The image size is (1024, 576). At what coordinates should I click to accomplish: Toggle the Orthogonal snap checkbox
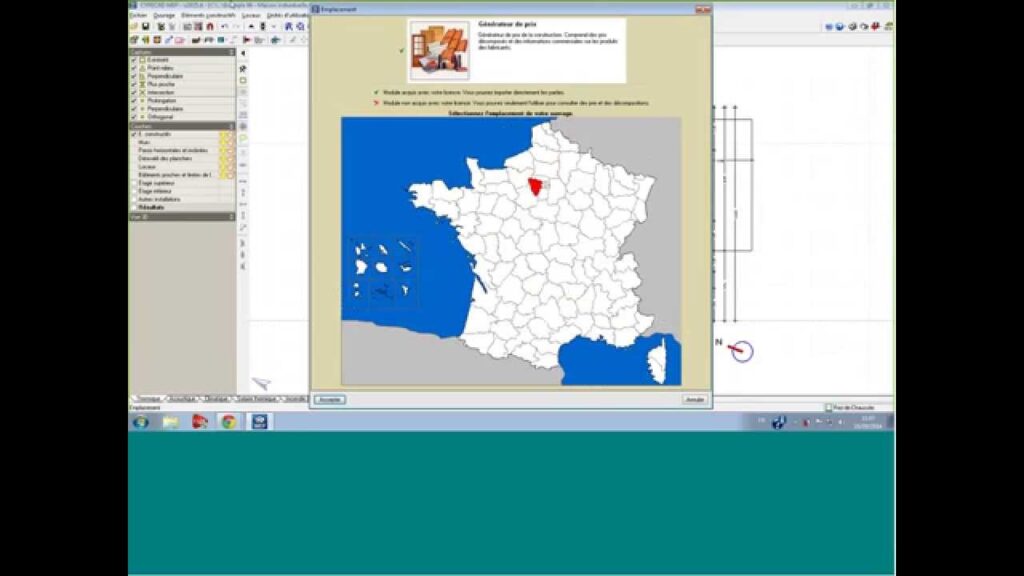134,117
